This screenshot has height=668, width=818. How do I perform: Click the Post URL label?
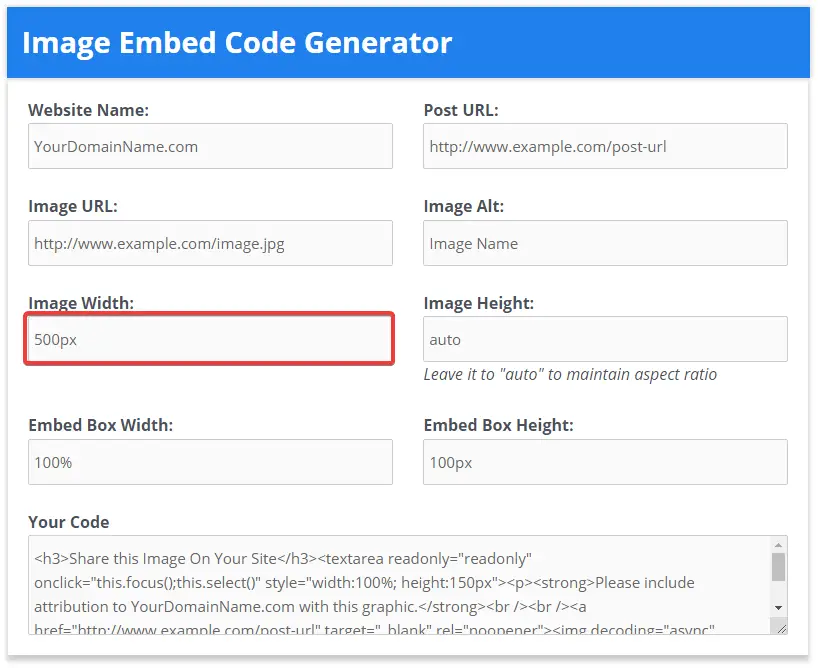(x=461, y=110)
